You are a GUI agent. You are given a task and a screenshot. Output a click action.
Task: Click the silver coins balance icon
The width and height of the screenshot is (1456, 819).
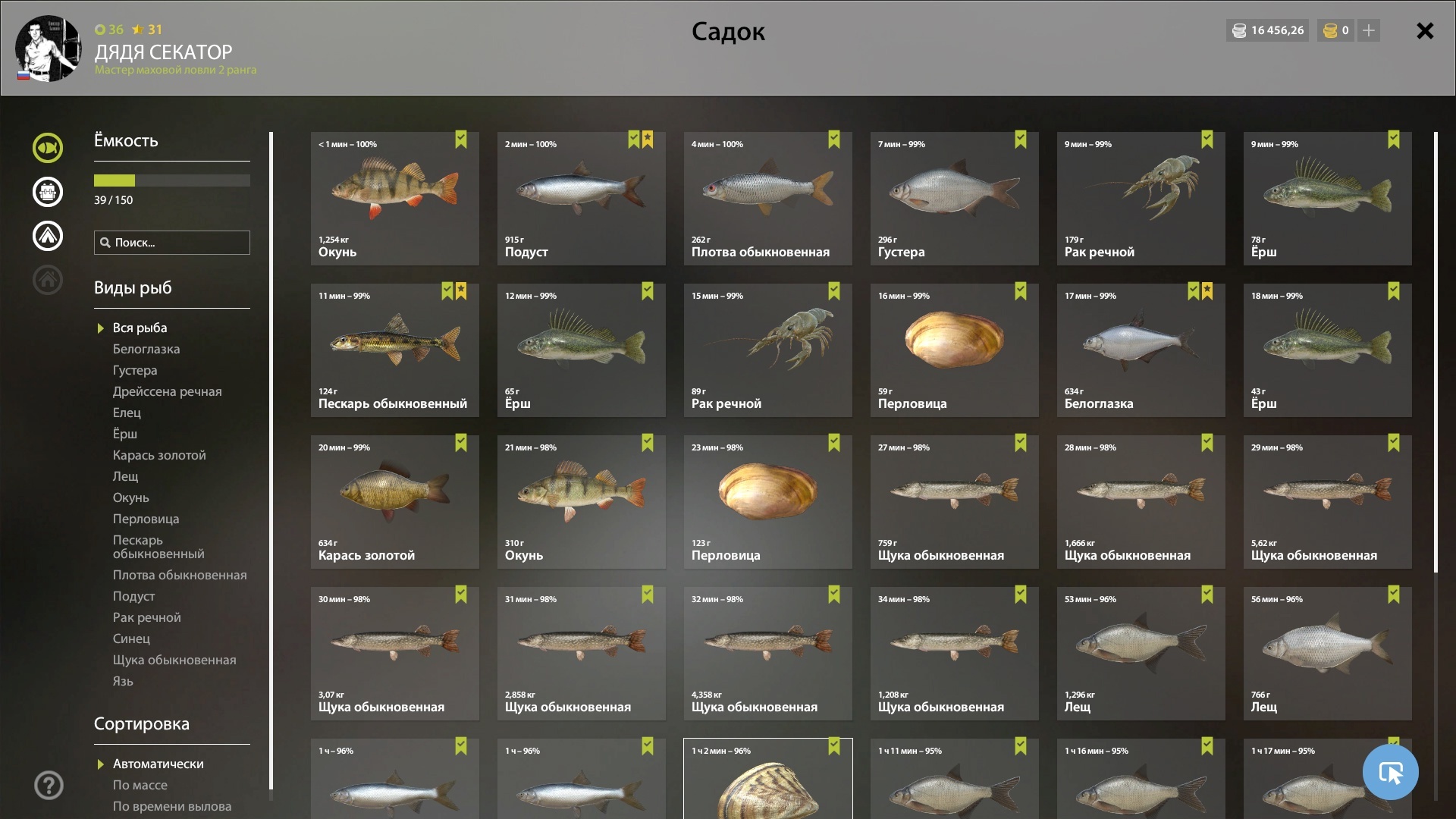[1239, 30]
